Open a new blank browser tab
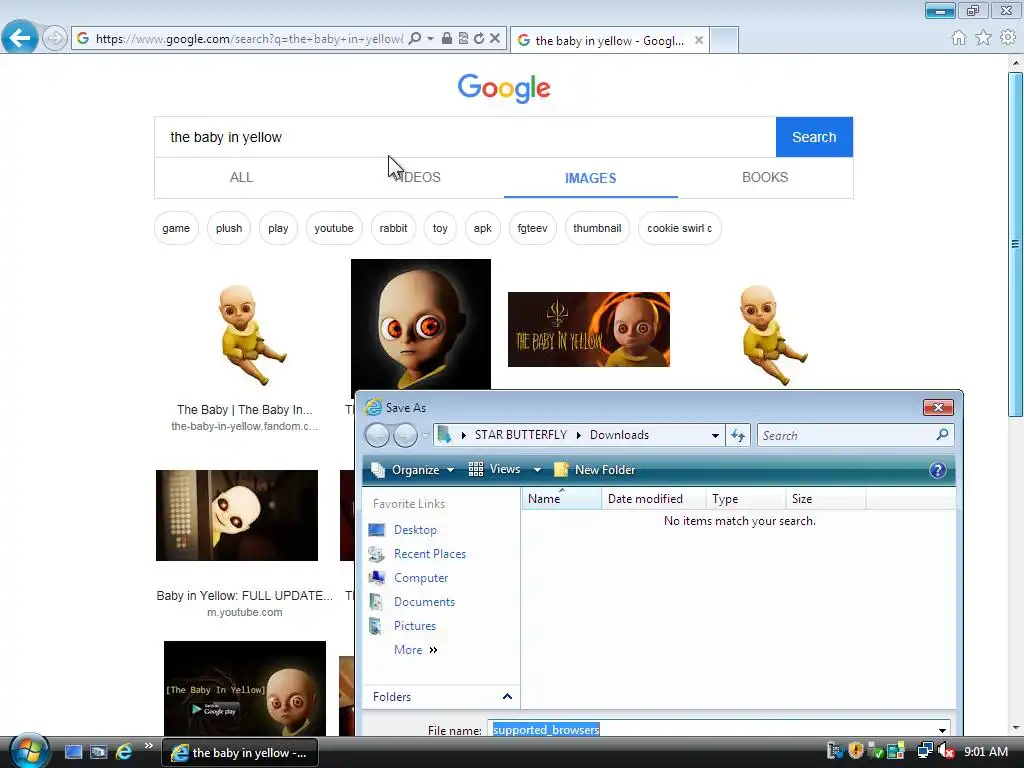 click(x=724, y=40)
